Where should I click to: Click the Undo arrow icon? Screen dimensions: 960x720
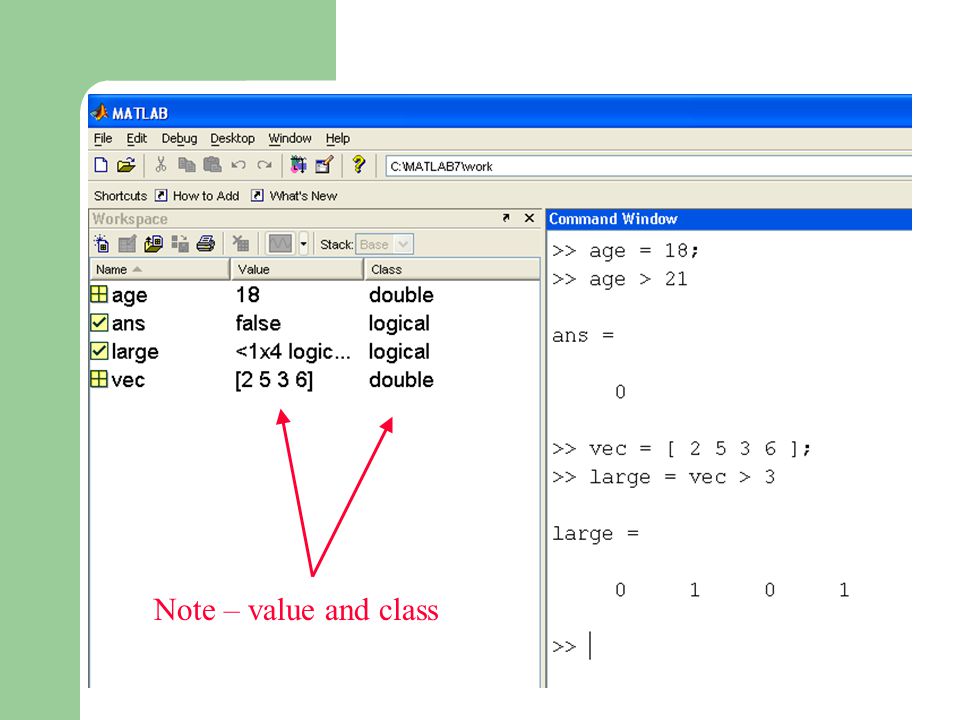pos(238,165)
